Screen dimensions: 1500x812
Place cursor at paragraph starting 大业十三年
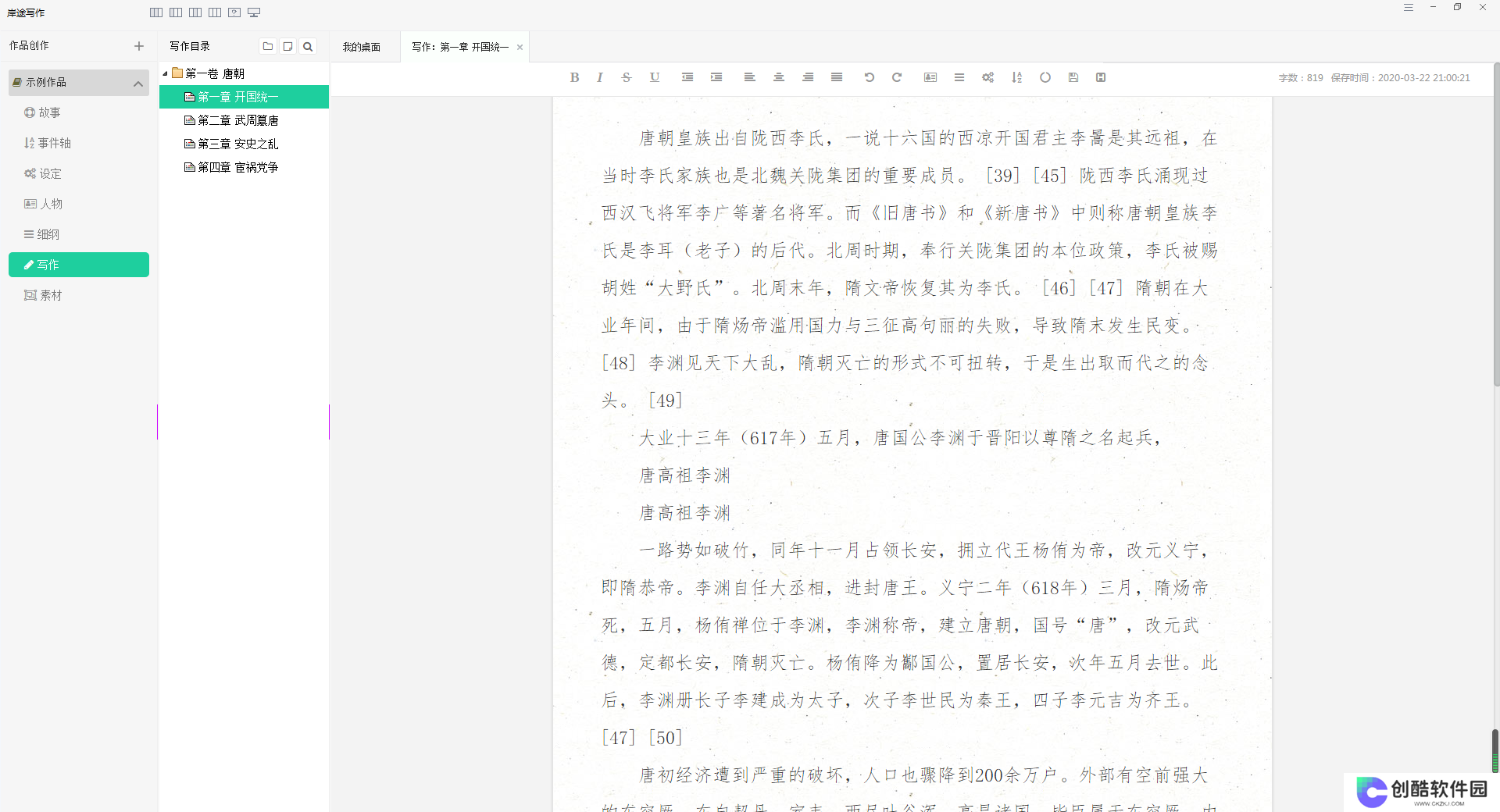pyautogui.click(x=900, y=438)
